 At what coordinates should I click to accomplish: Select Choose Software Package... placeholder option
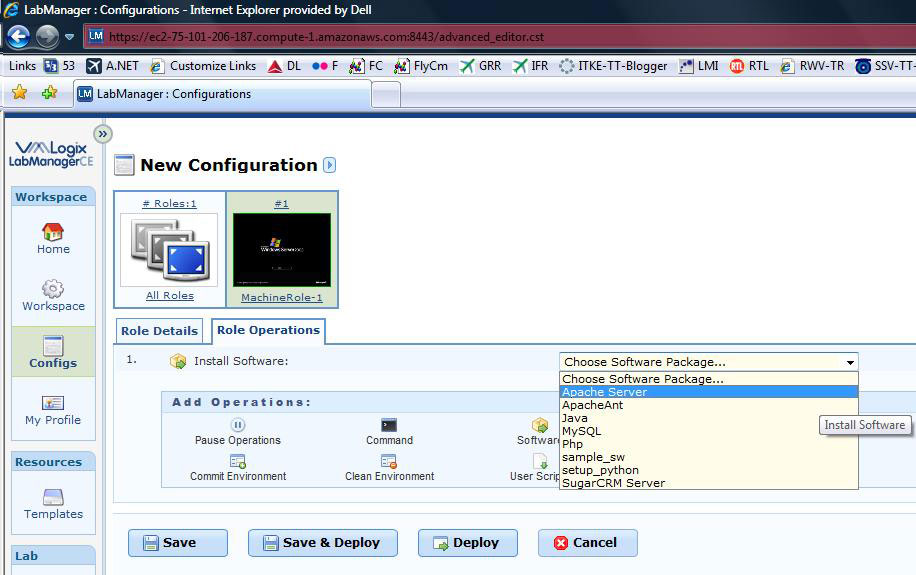709,379
